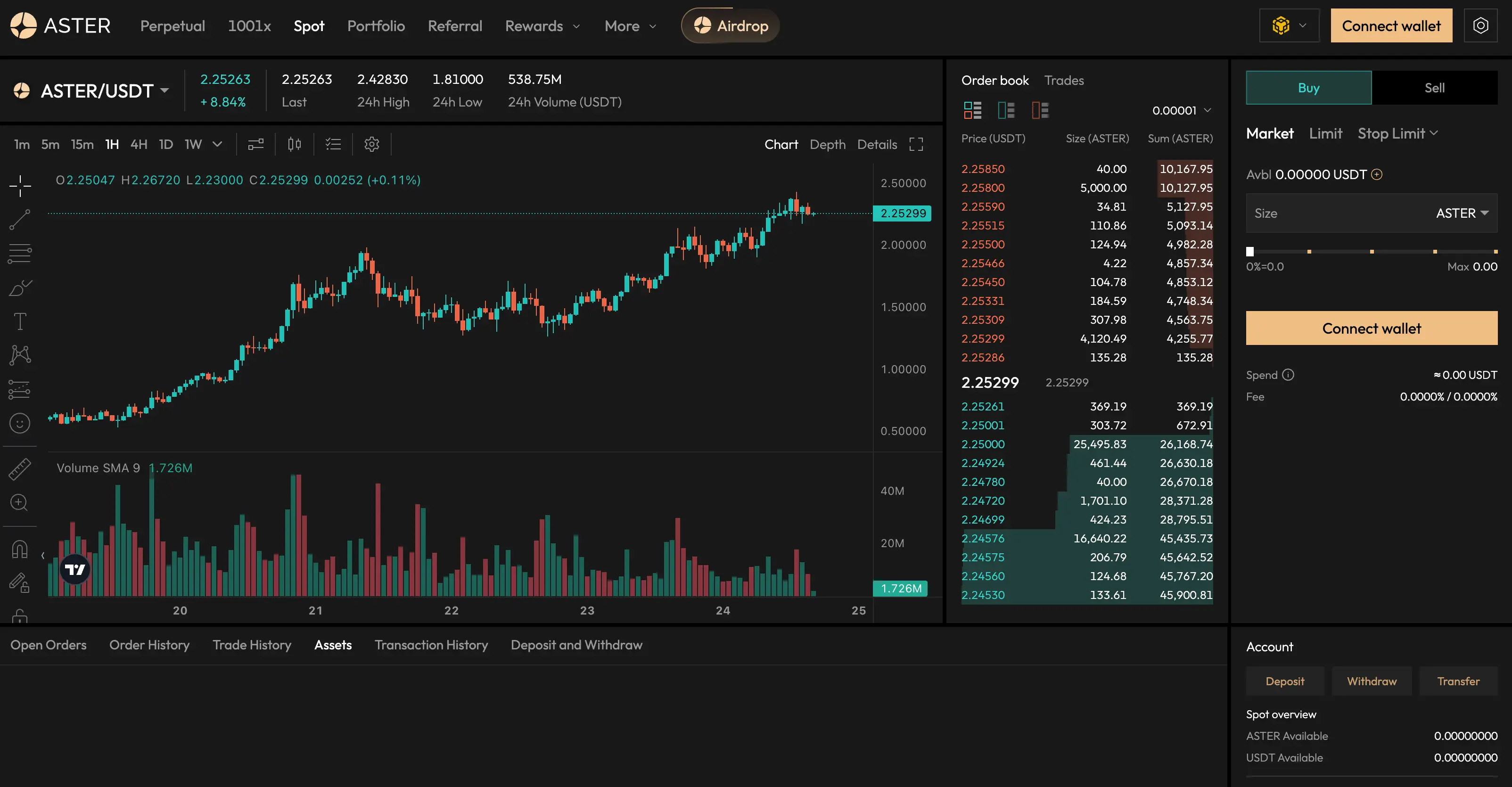Click Connect wallet in the header

click(1390, 26)
